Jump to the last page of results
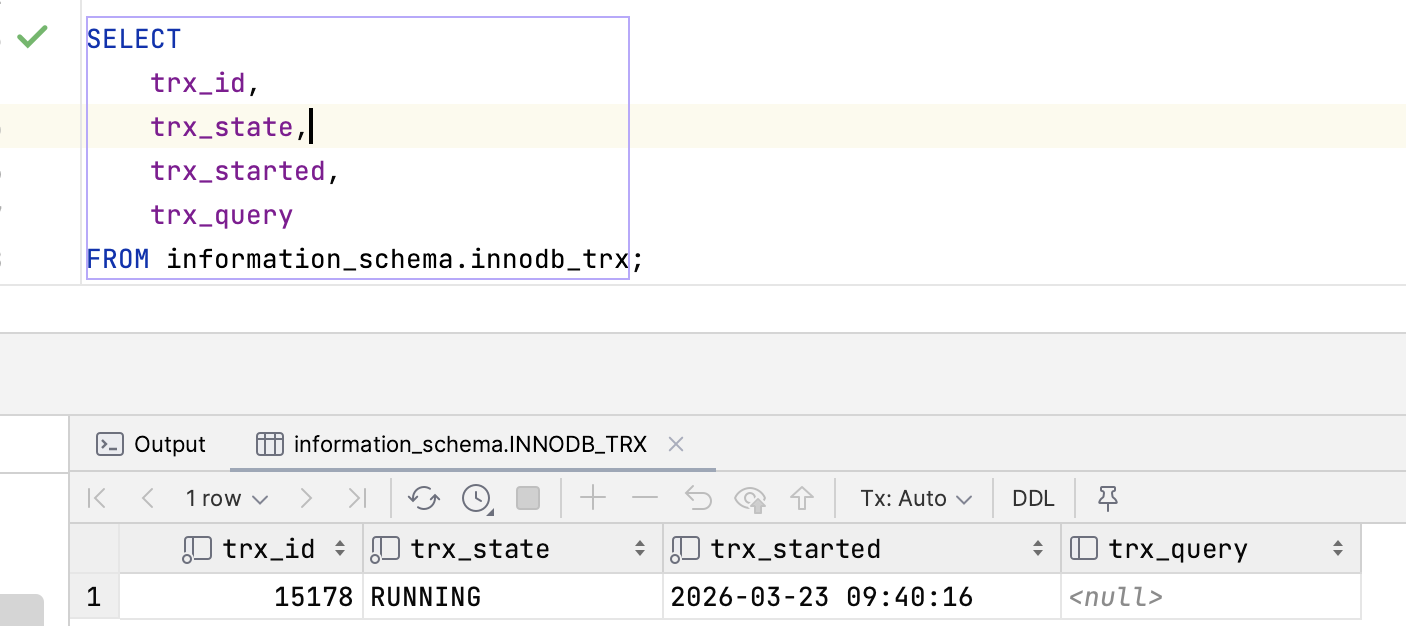Image resolution: width=1406 pixels, height=626 pixels. pyautogui.click(x=357, y=498)
